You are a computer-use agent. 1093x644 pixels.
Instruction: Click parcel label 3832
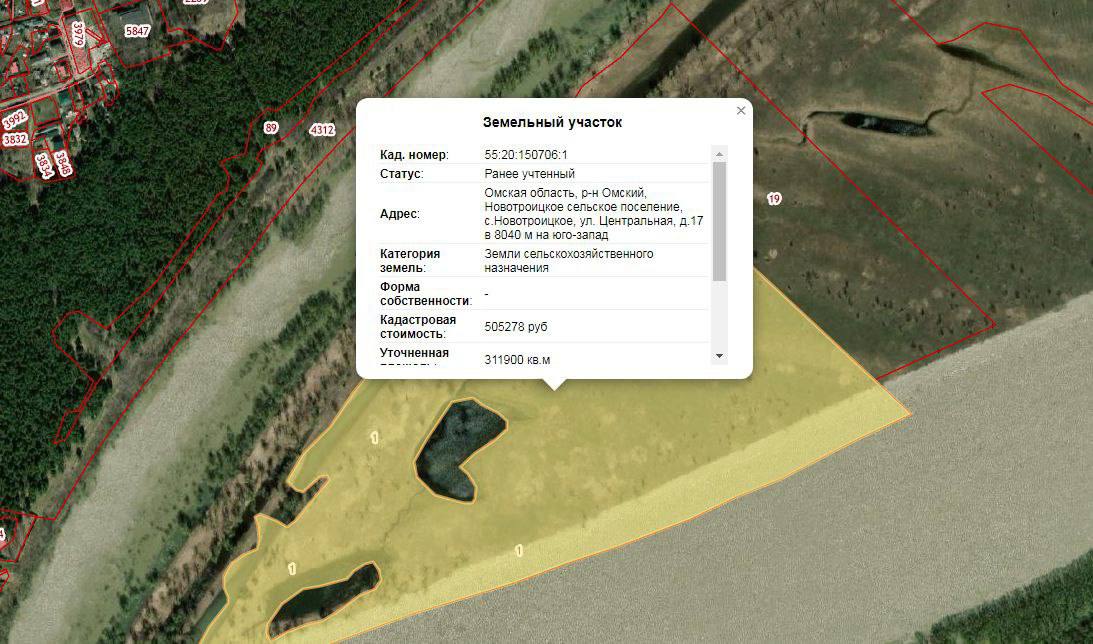[15, 139]
